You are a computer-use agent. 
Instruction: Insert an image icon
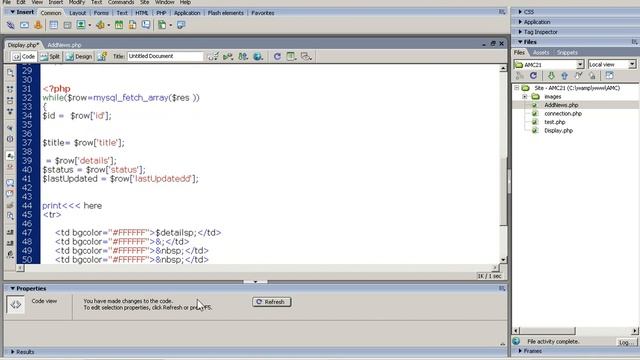[81, 25]
